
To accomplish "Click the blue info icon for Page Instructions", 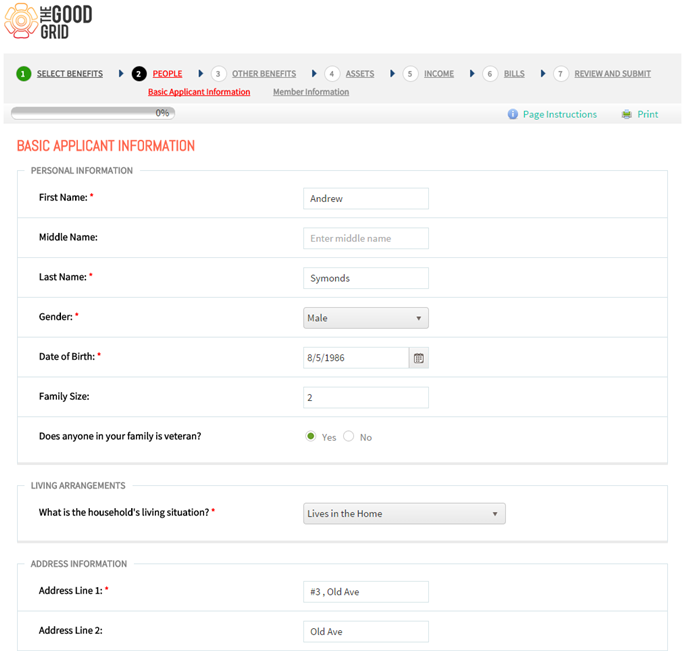I will (513, 114).
